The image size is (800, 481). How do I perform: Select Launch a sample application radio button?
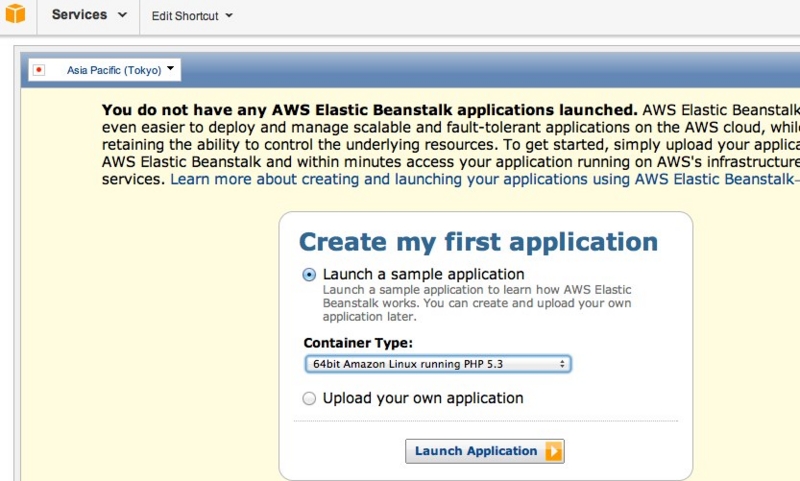tap(309, 274)
